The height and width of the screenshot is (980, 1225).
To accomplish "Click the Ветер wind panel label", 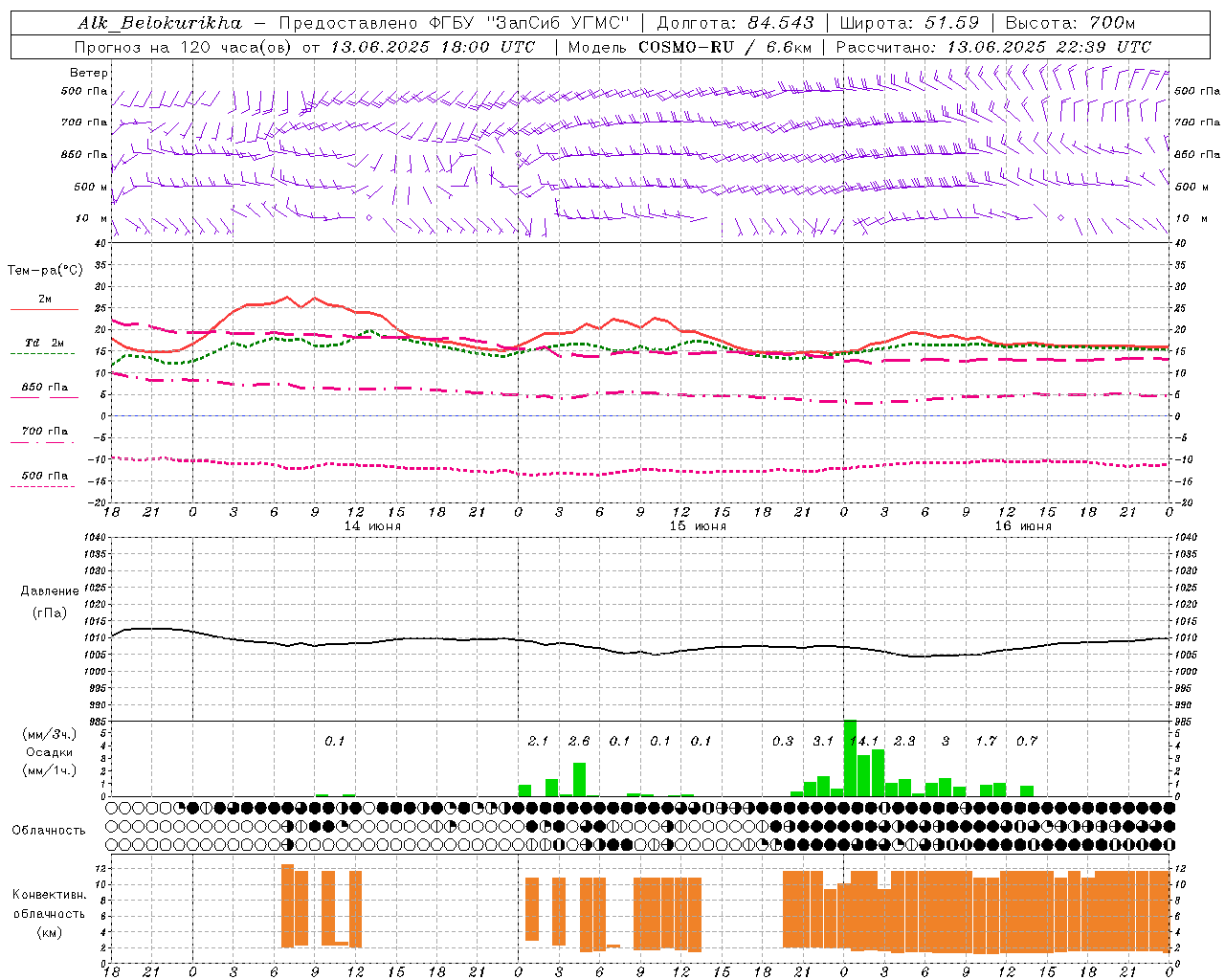I will (89, 73).
